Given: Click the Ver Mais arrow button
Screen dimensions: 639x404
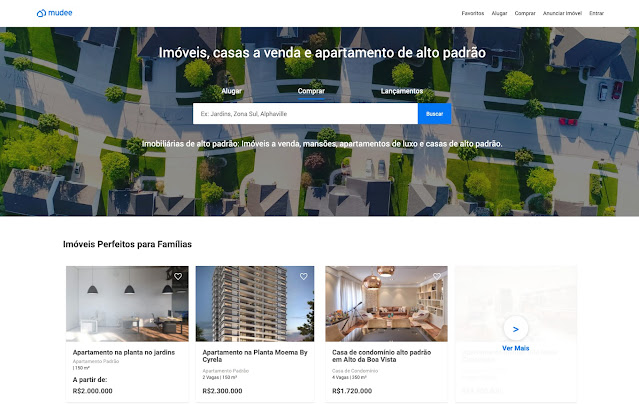Looking at the screenshot, I should [516, 329].
